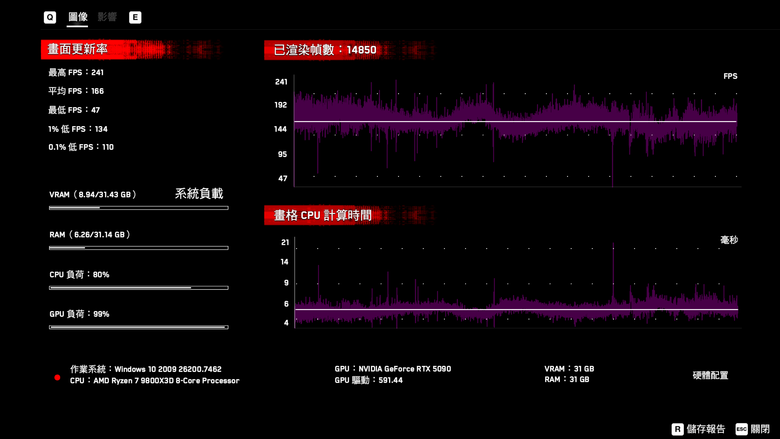Click the red dot beside system info
Image resolution: width=780 pixels, height=439 pixels.
[x=57, y=378]
